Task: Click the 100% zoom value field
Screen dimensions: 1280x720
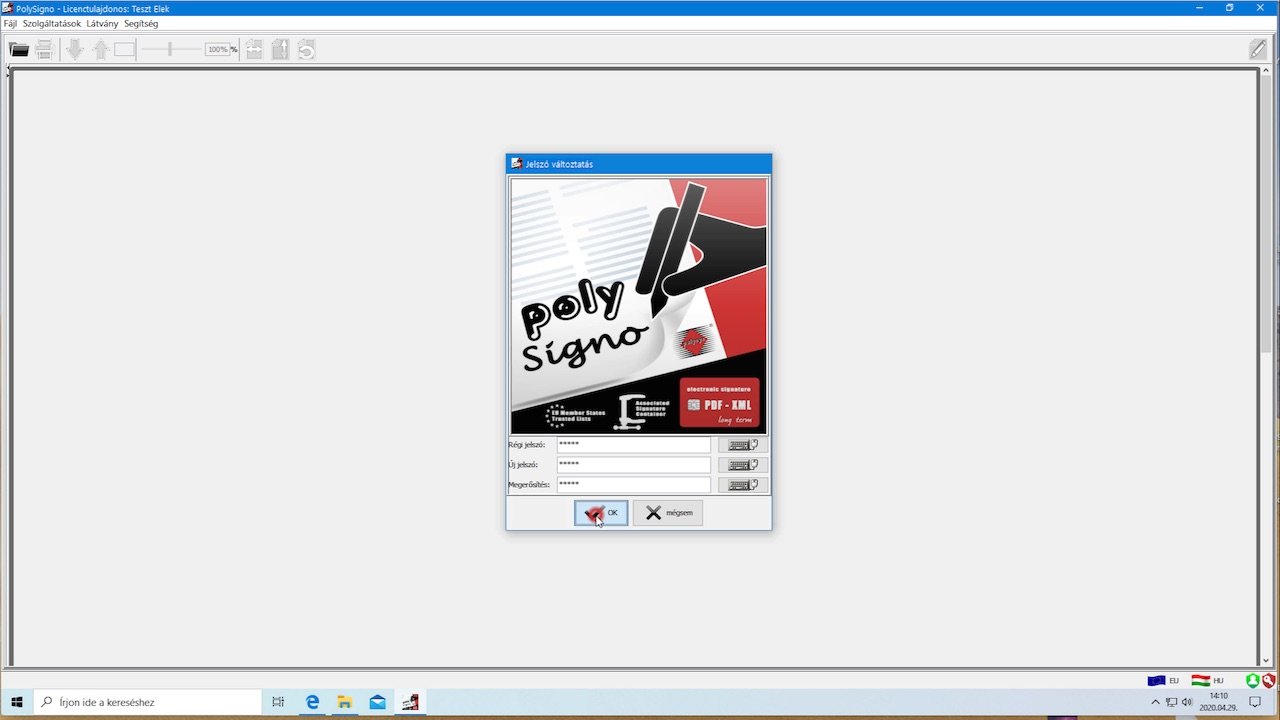Action: click(217, 49)
